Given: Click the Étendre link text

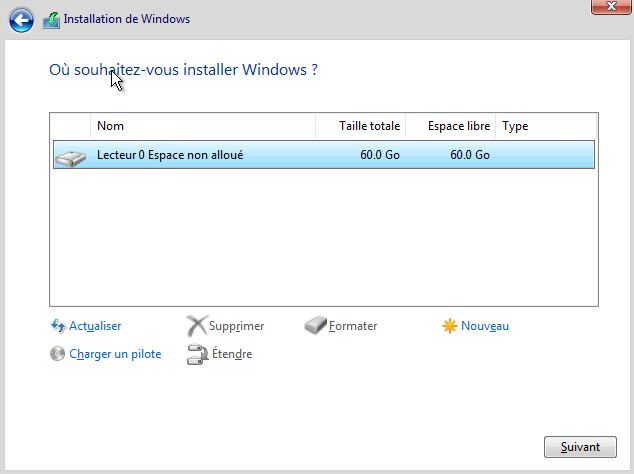Looking at the screenshot, I should (232, 354).
